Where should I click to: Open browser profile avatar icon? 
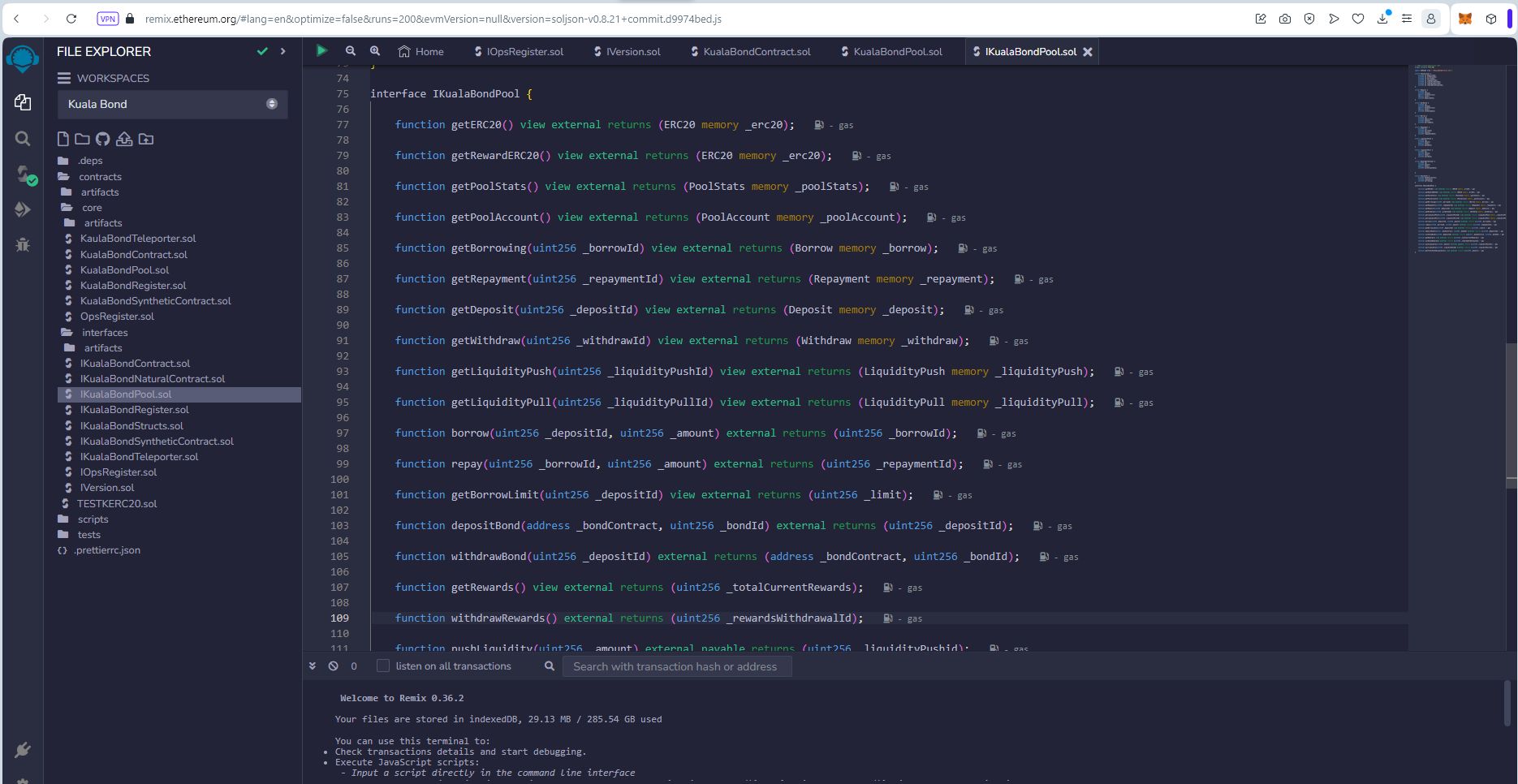click(x=1431, y=18)
